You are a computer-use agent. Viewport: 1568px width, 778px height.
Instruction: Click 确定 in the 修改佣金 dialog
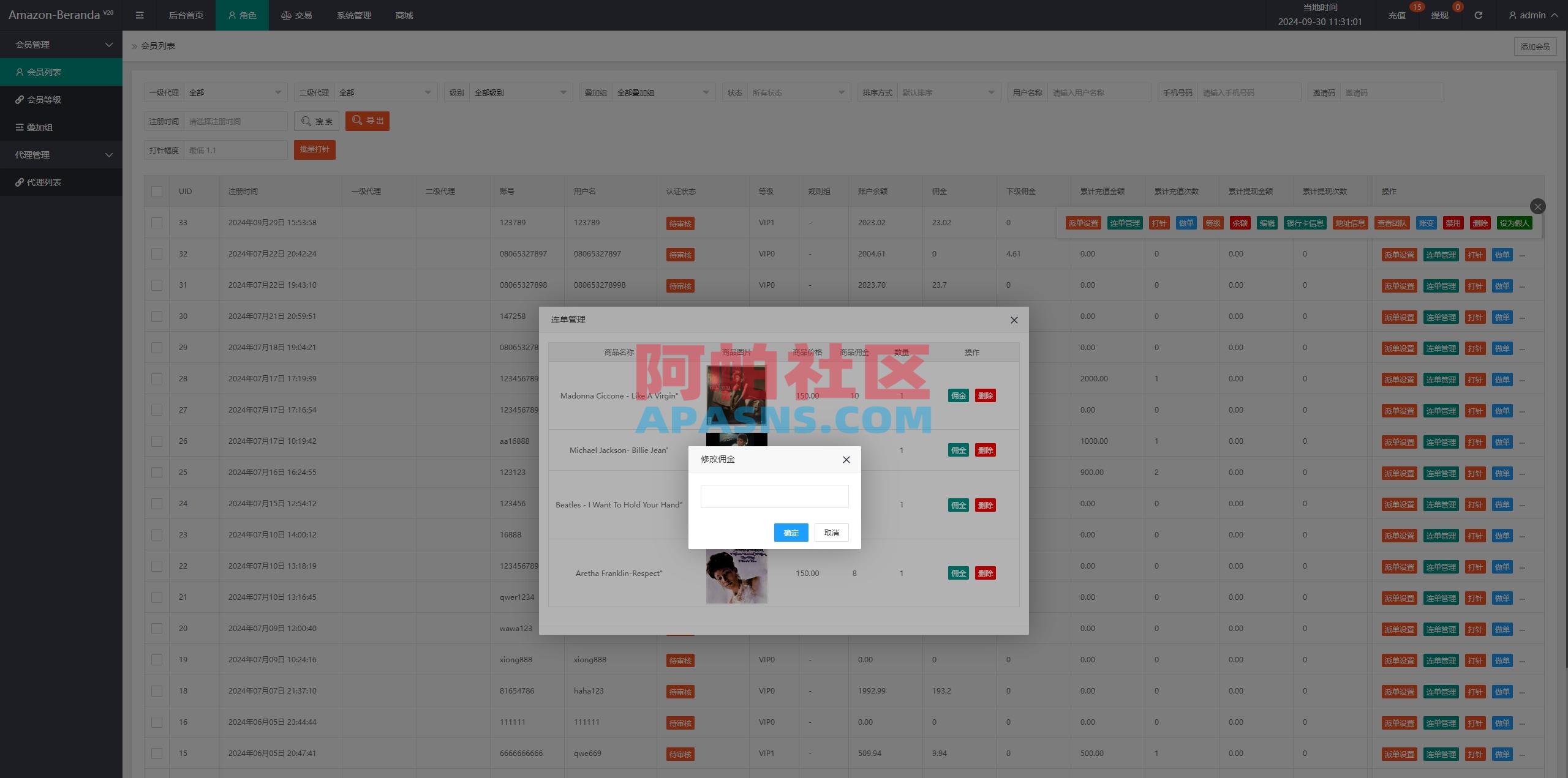click(791, 533)
